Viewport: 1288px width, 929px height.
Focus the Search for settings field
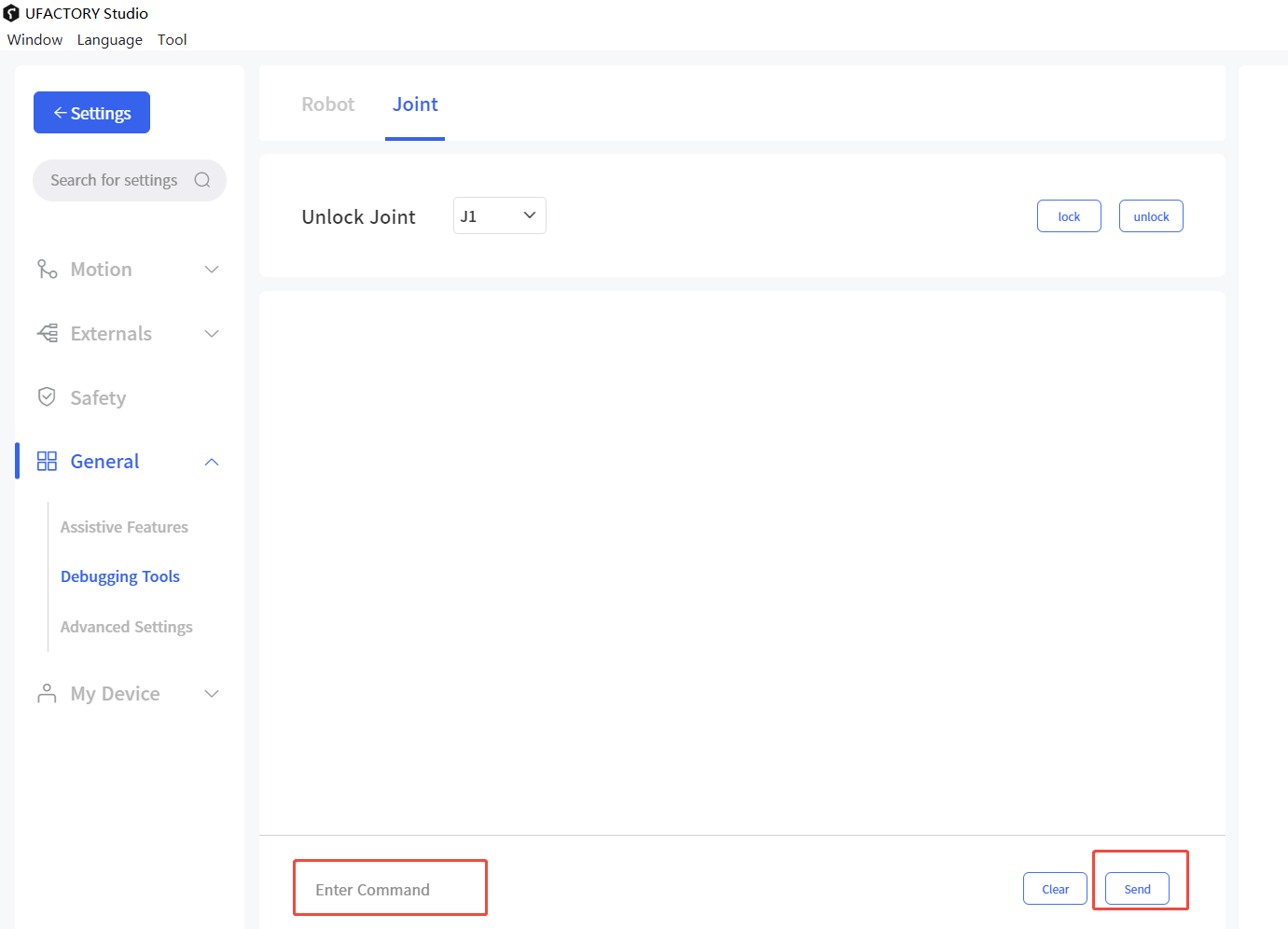(x=130, y=180)
